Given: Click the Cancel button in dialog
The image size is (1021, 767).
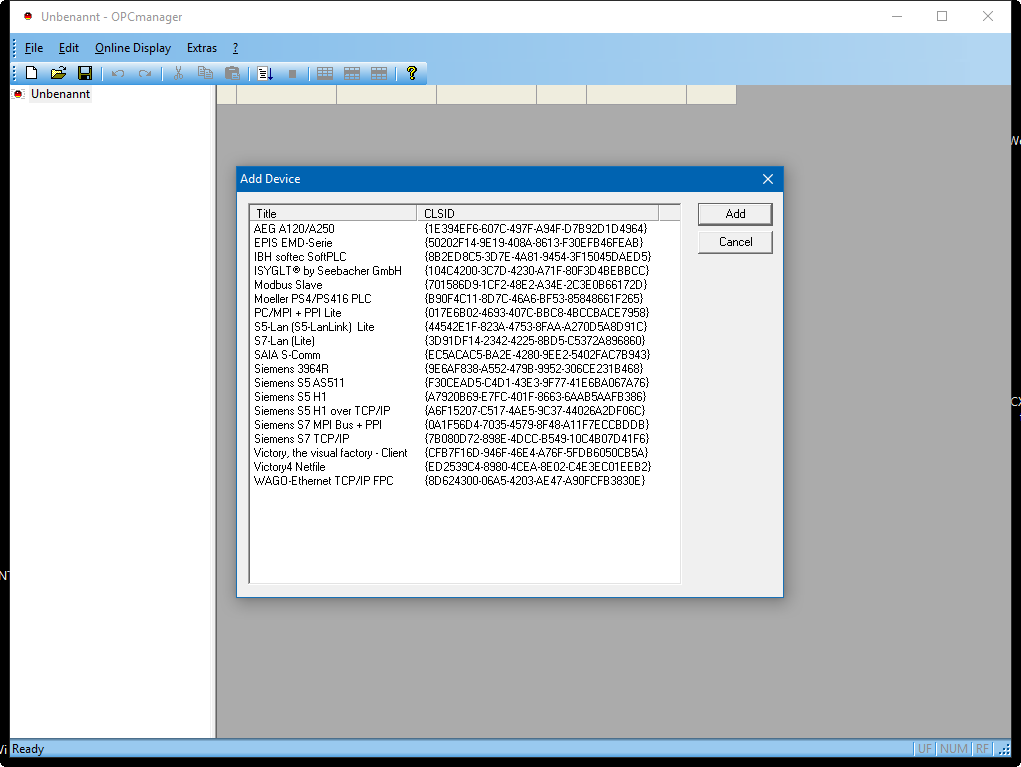Looking at the screenshot, I should 735,242.
